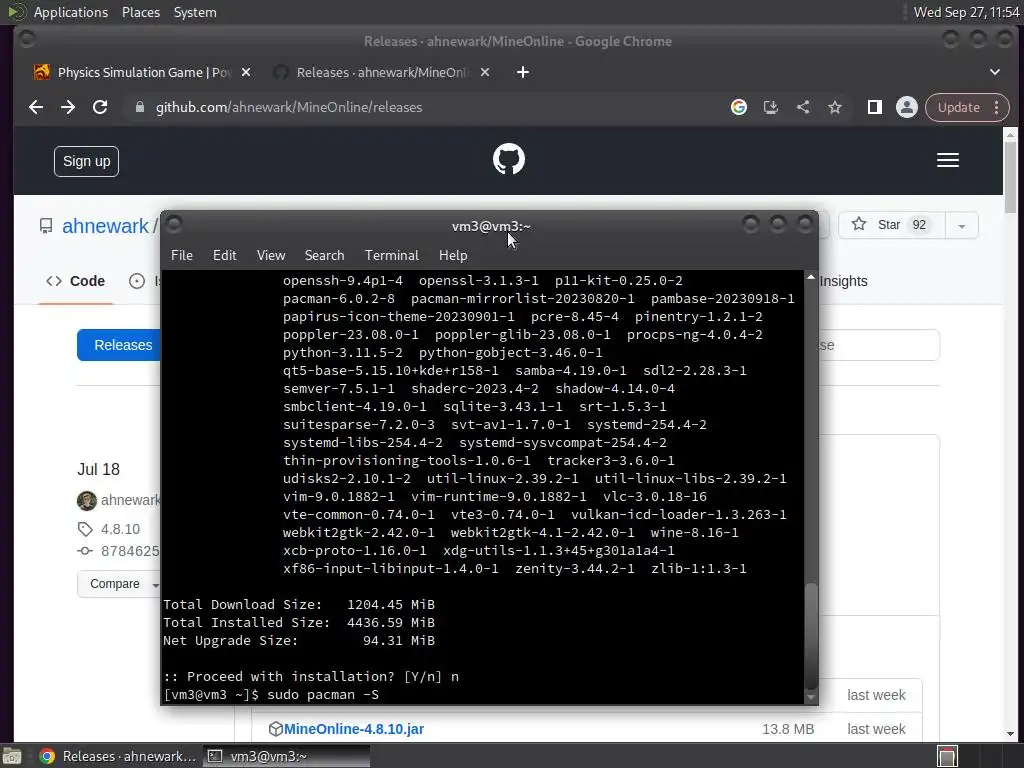Screen dimensions: 1024x768
Task: Click the Chrome three-dot menu
Action: click(997, 107)
